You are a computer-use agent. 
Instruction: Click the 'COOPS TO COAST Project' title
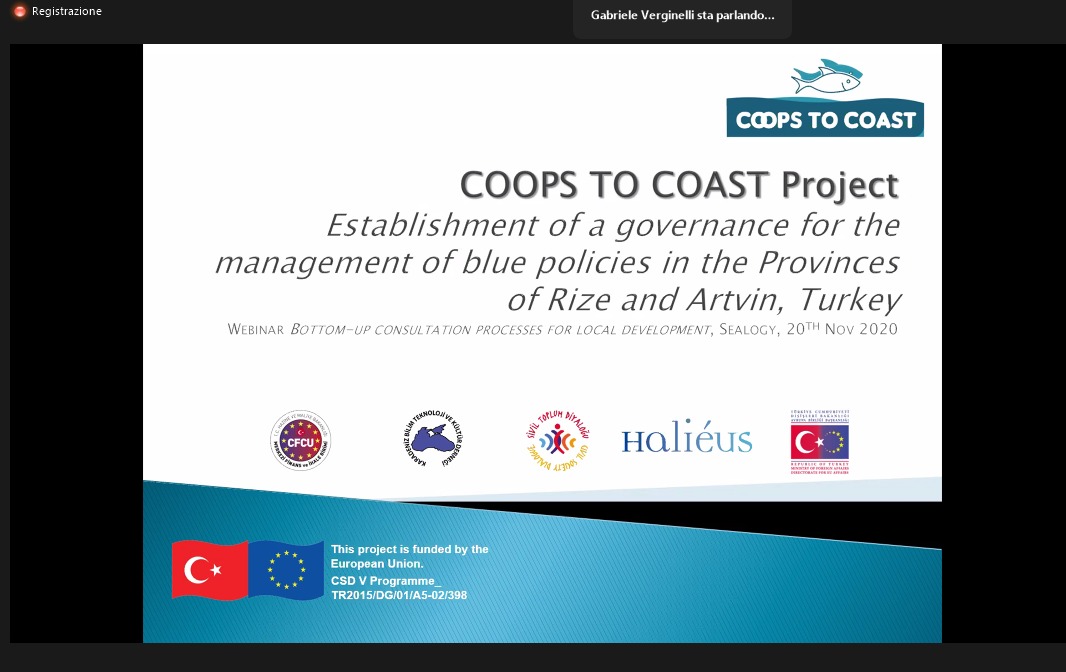[679, 185]
